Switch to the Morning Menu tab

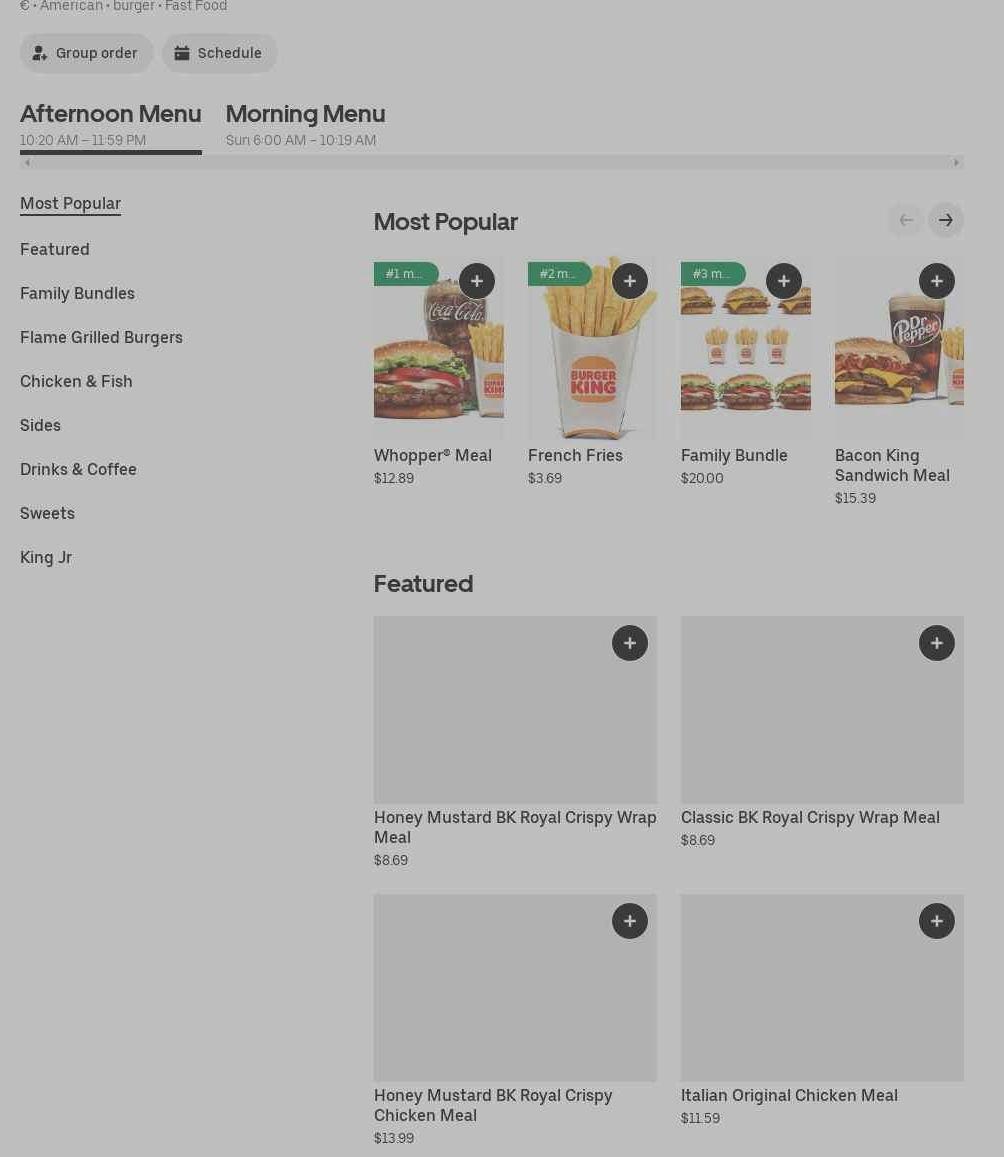pos(305,125)
